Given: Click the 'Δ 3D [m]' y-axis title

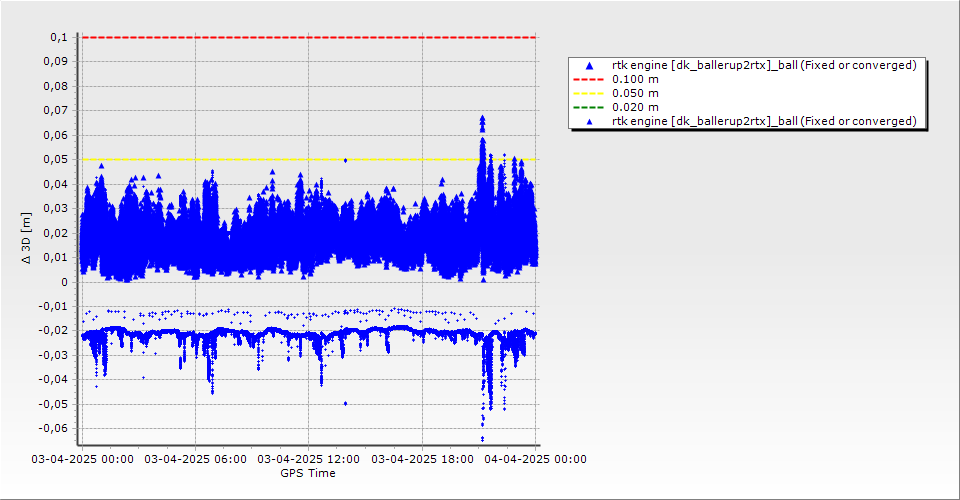Looking at the screenshot, I should (26, 239).
